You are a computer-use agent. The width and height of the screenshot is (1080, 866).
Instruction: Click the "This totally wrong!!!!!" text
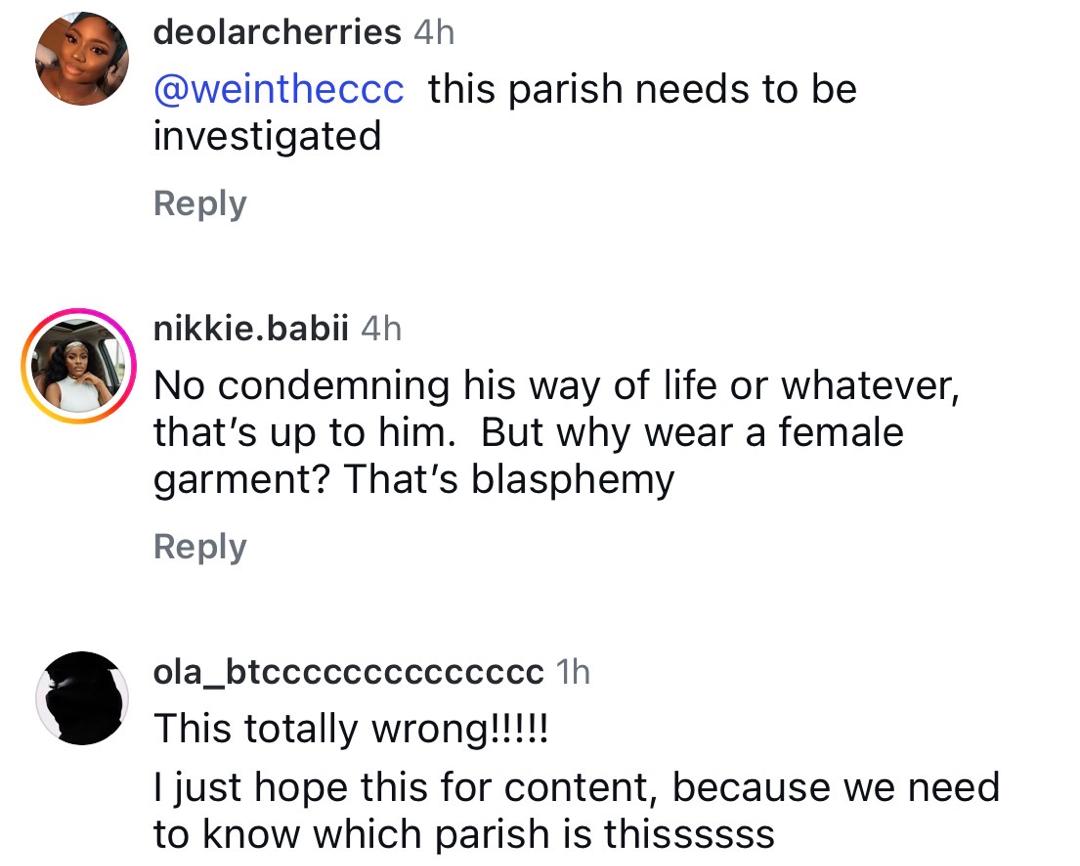click(x=351, y=730)
